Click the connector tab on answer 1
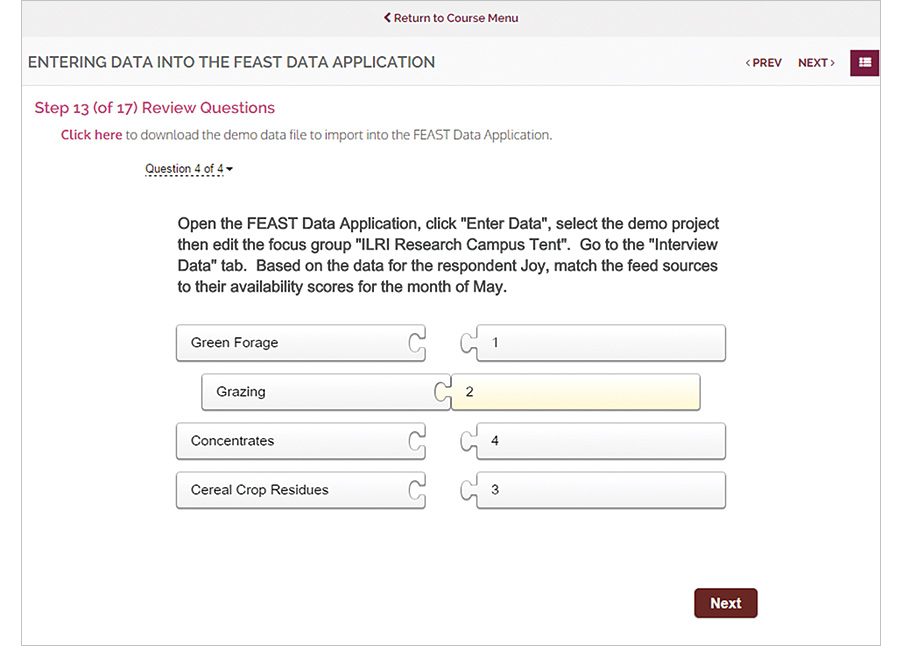The width and height of the screenshot is (902, 646). pyautogui.click(x=467, y=343)
